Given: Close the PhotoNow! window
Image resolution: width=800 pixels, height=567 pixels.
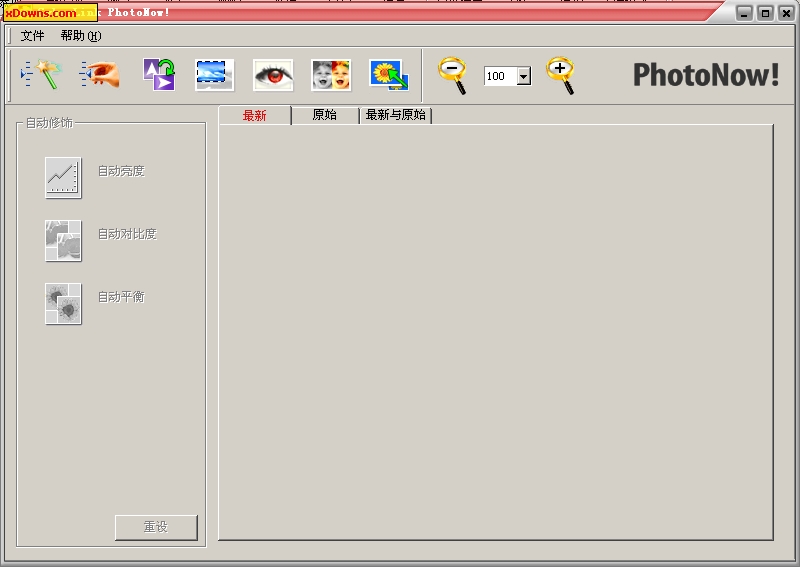Looking at the screenshot, I should [x=786, y=13].
